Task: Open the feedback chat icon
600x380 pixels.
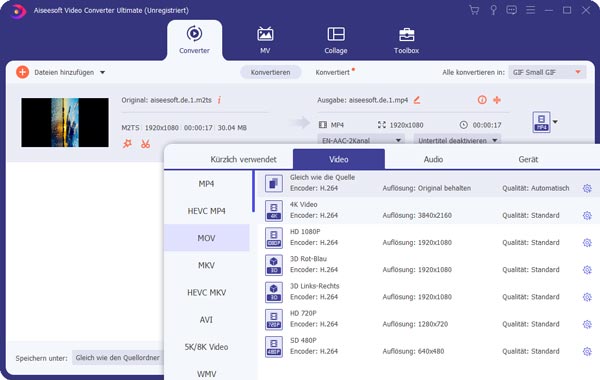Action: tap(511, 10)
